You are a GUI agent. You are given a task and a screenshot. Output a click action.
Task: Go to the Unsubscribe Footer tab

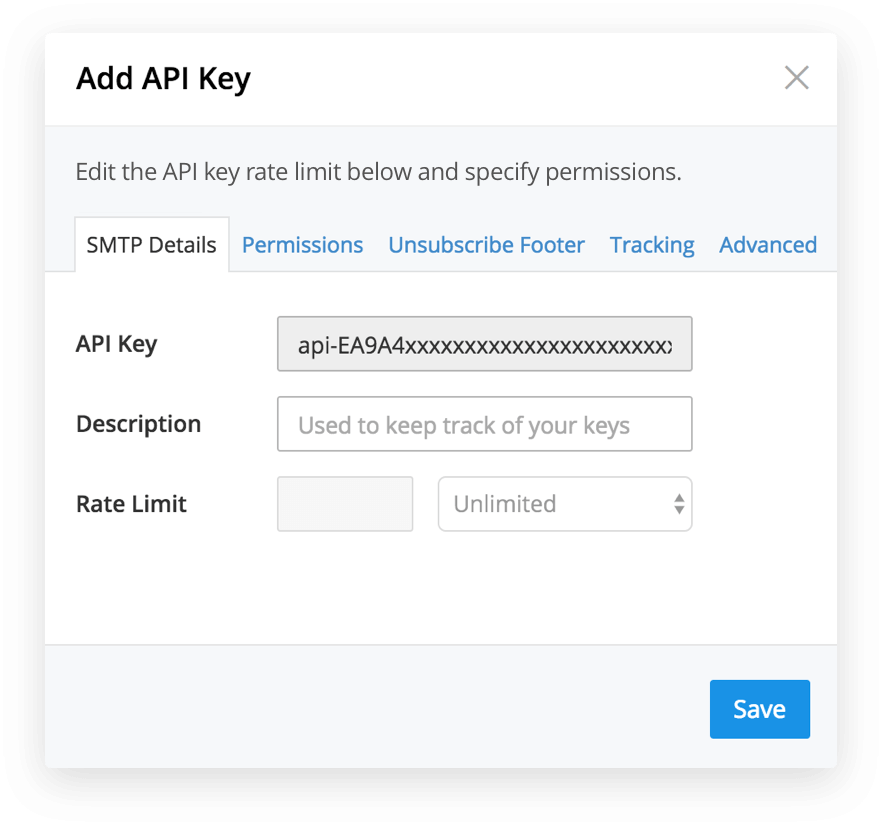pyautogui.click(x=486, y=245)
